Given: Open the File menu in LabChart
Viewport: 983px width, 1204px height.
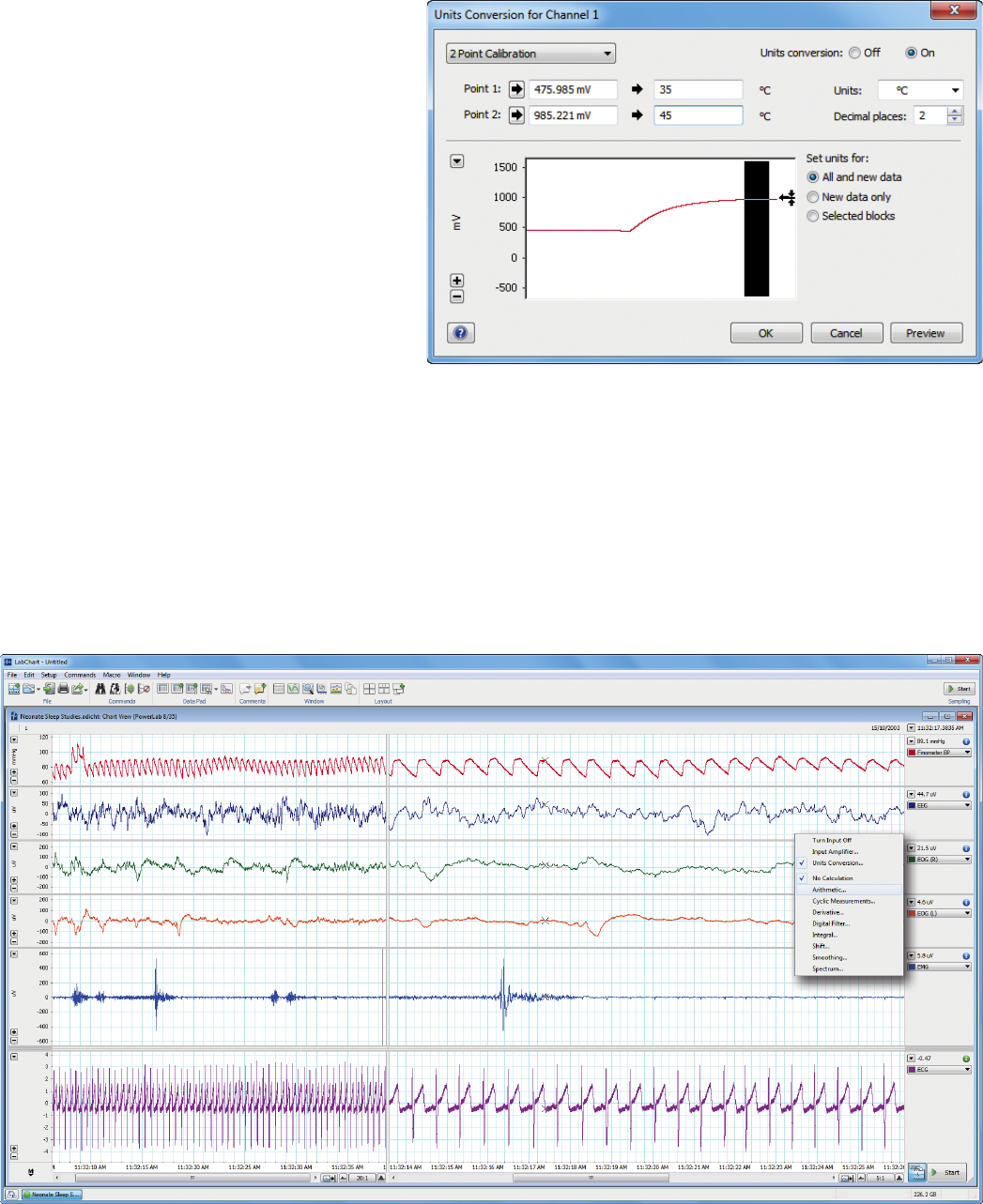Looking at the screenshot, I should (12, 675).
